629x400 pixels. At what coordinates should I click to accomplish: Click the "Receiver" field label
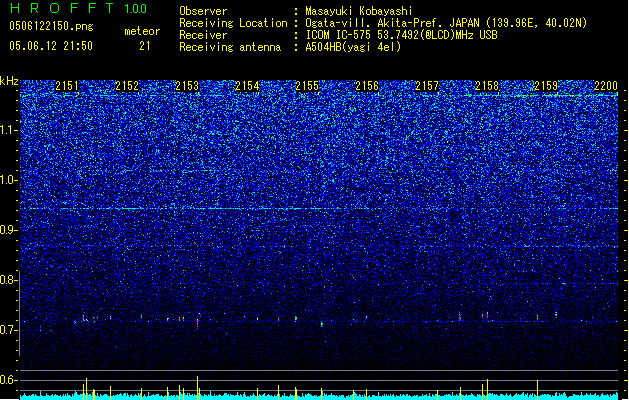coord(203,35)
